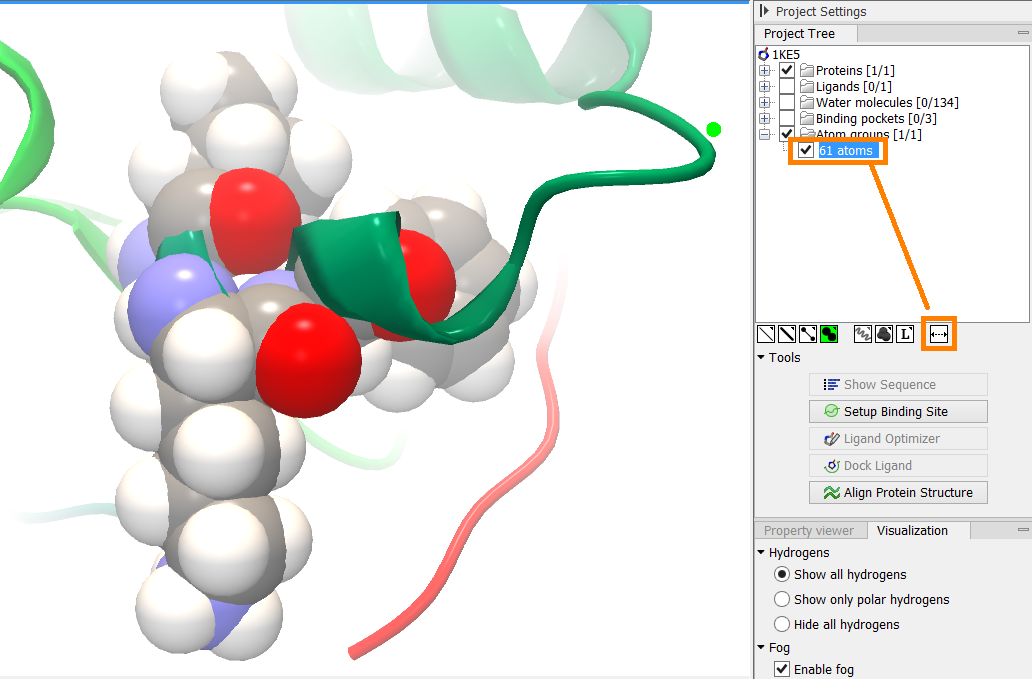Disable the Enable fog checkbox
Viewport: 1032px width, 679px height.
(782, 669)
